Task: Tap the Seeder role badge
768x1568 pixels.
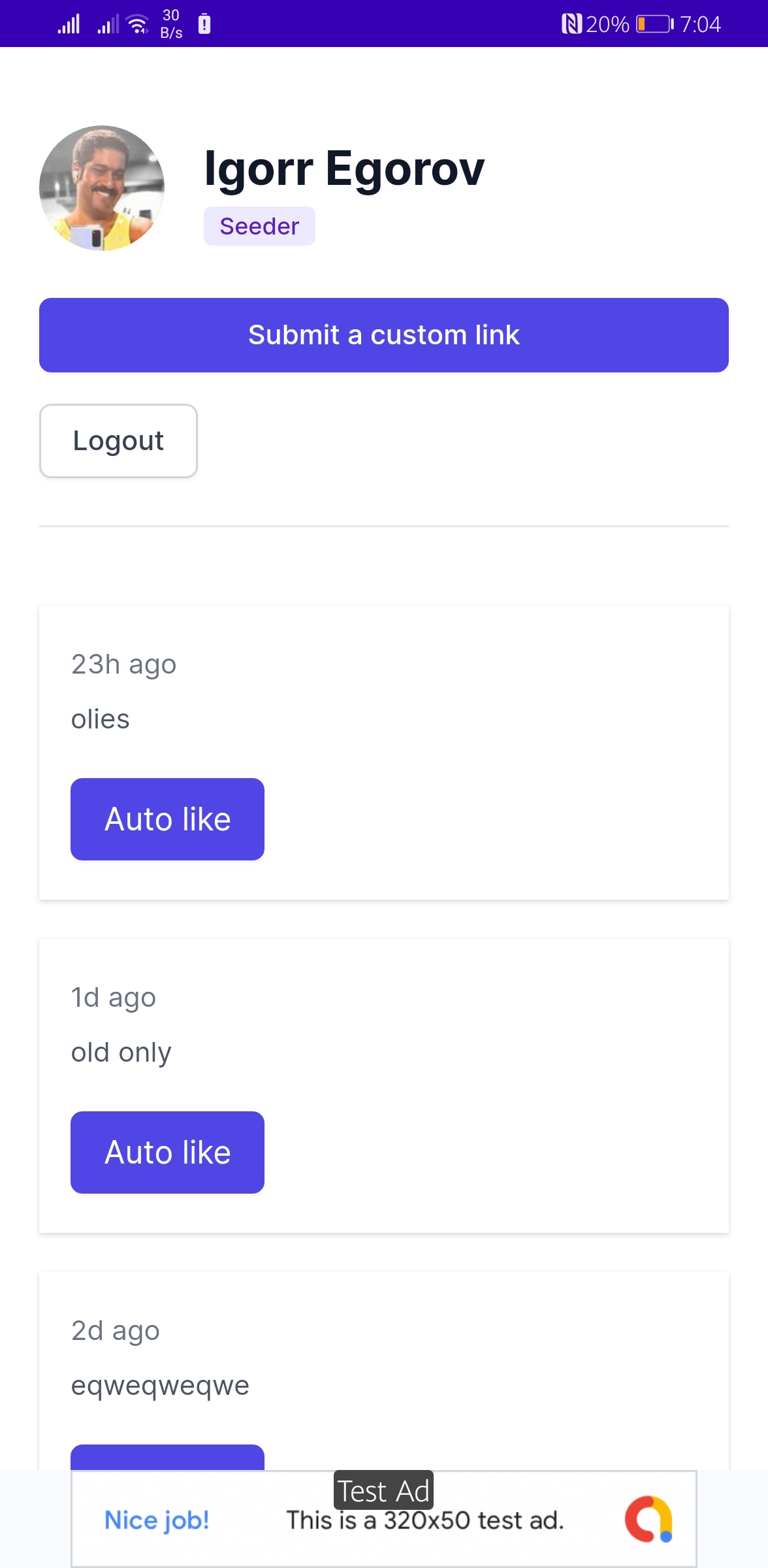Action: (259, 226)
